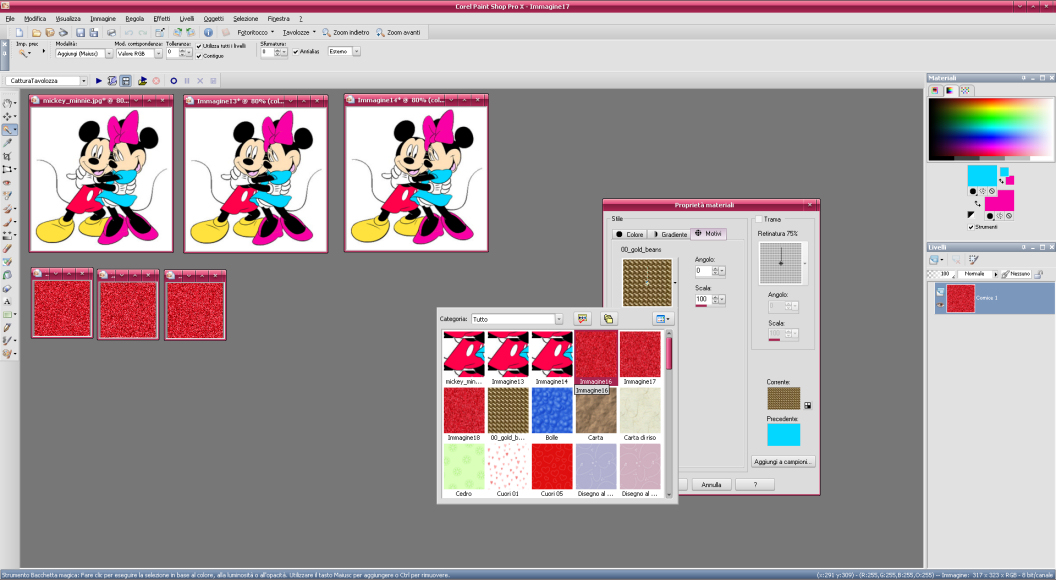Click the Save disk icon
1056x580 pixels.
pos(80,32)
